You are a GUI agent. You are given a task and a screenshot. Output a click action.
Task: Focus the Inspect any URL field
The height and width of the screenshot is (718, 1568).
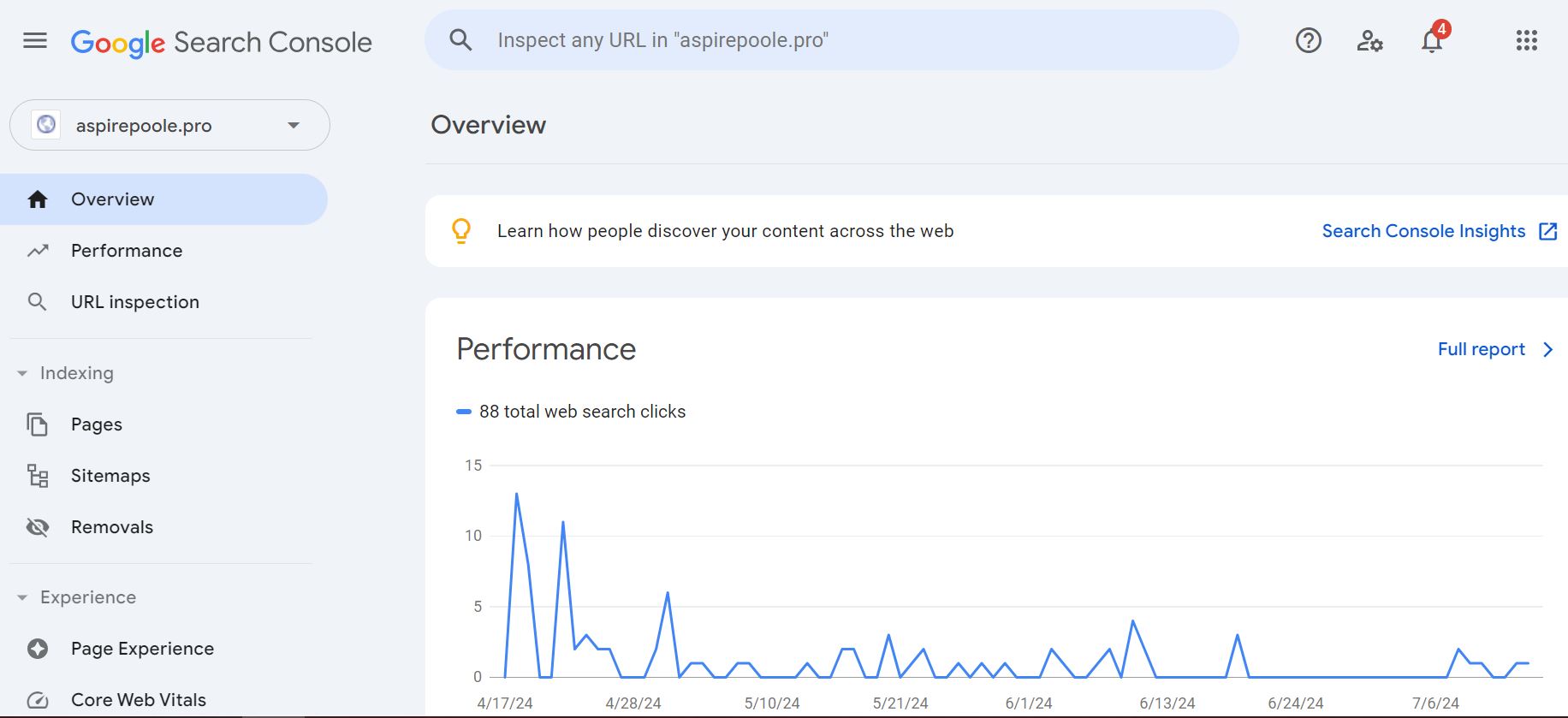(x=832, y=40)
